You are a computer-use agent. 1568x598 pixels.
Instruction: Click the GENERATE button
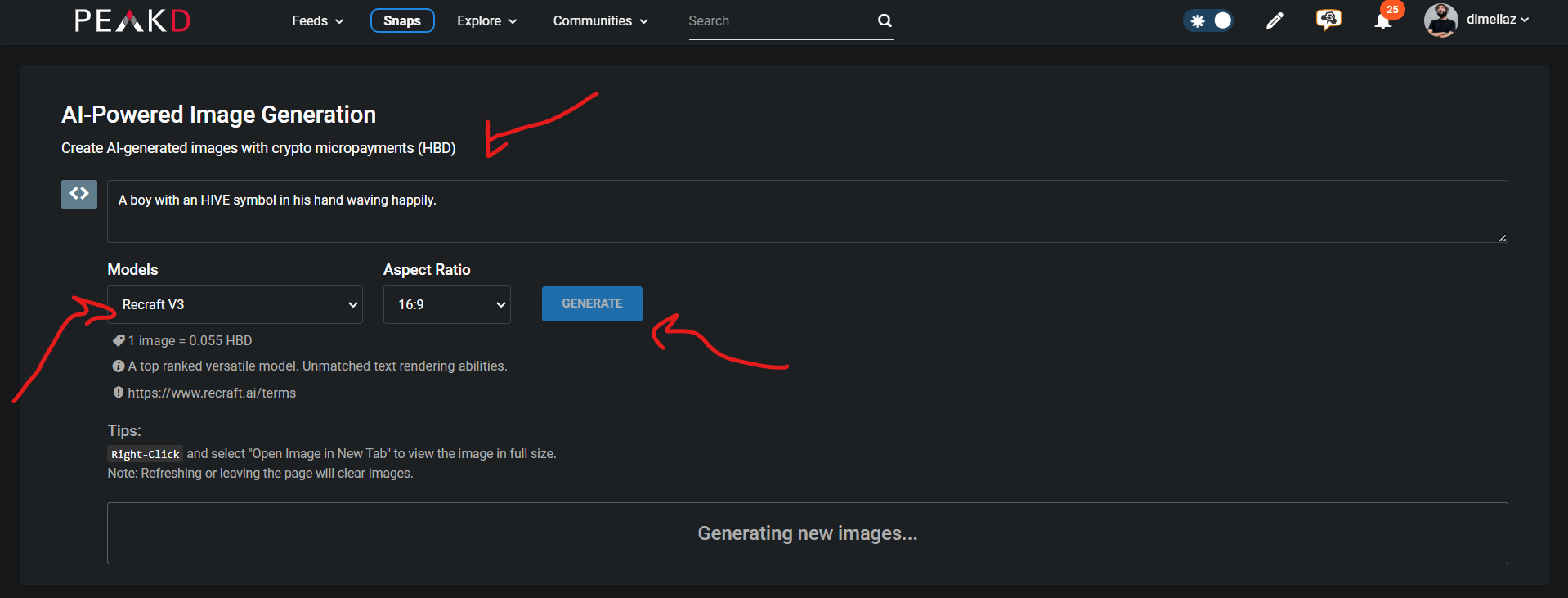(592, 303)
